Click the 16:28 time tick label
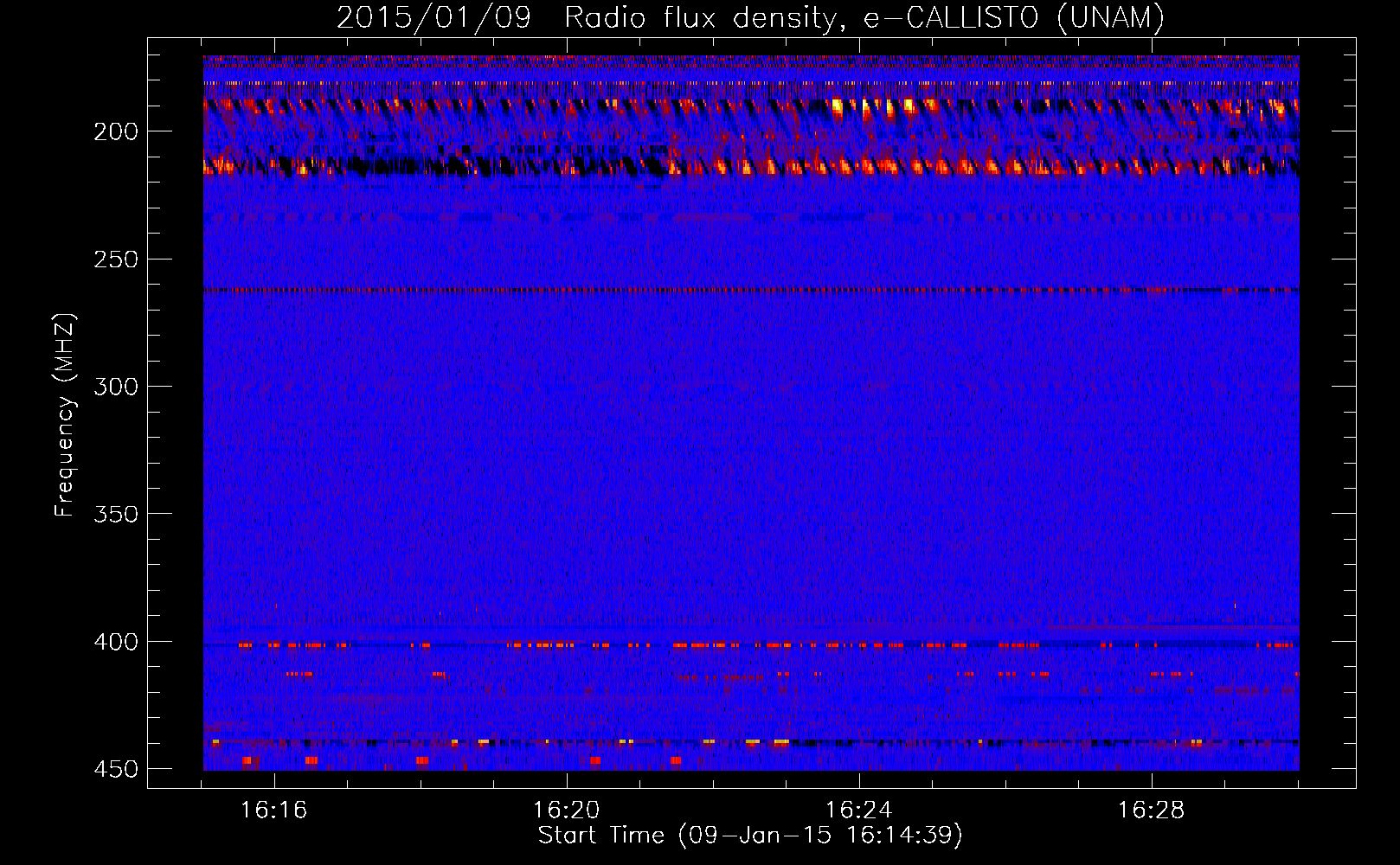This screenshot has height=865, width=1400. [1152, 811]
